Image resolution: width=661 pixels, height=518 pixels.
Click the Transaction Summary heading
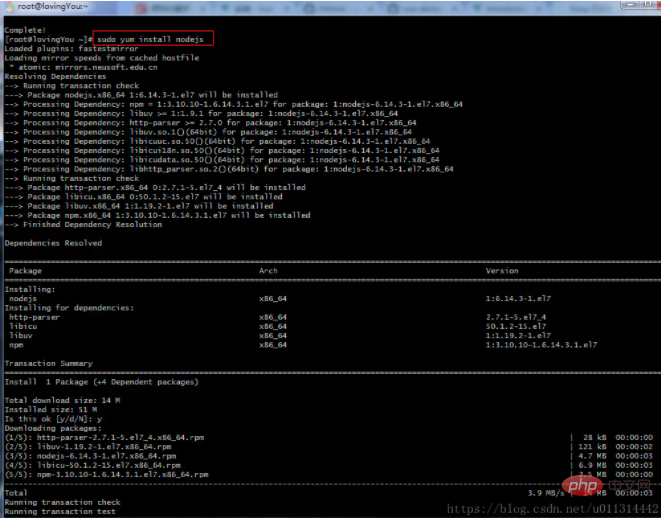[x=48, y=363]
